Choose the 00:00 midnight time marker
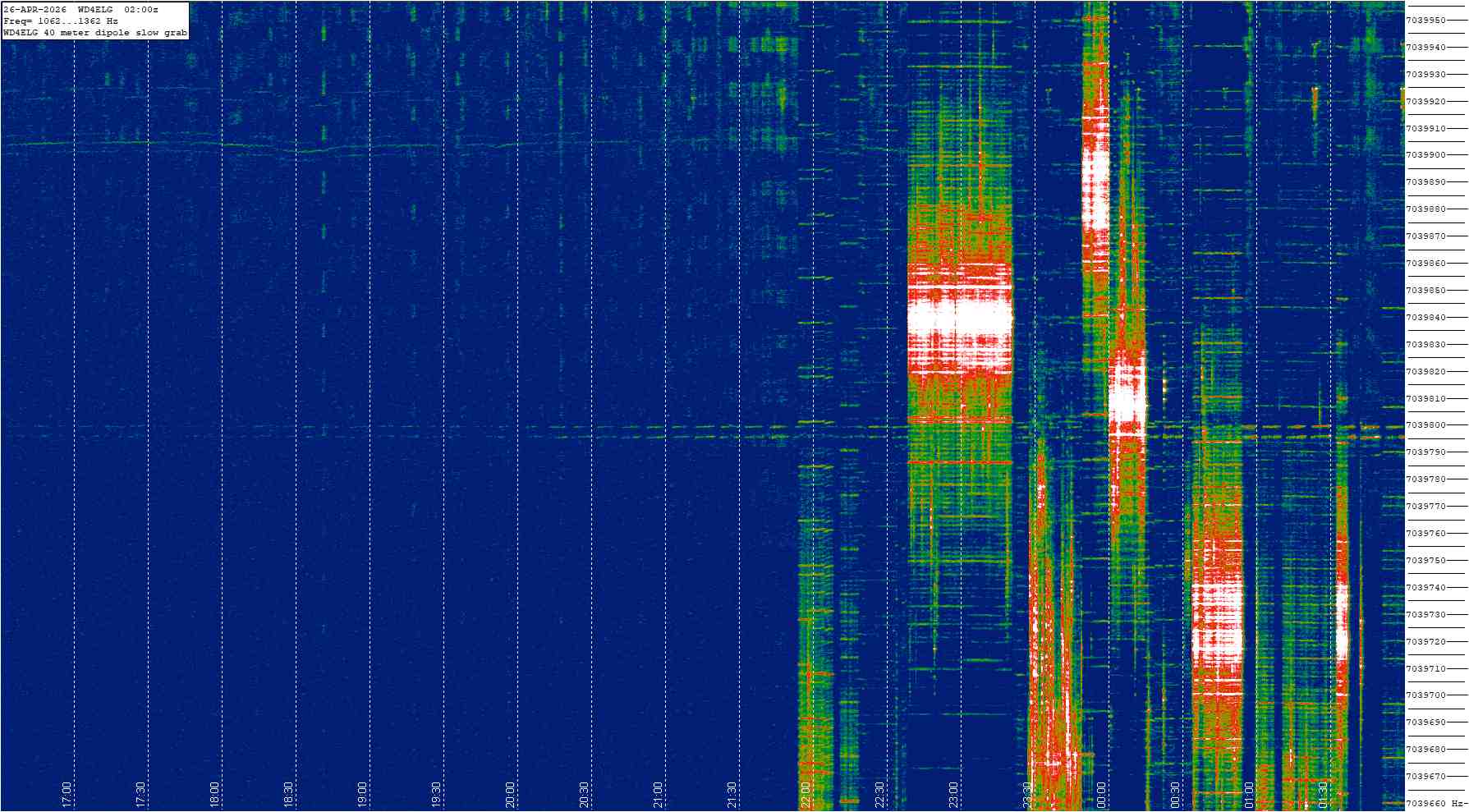1469x812 pixels. 1101,795
